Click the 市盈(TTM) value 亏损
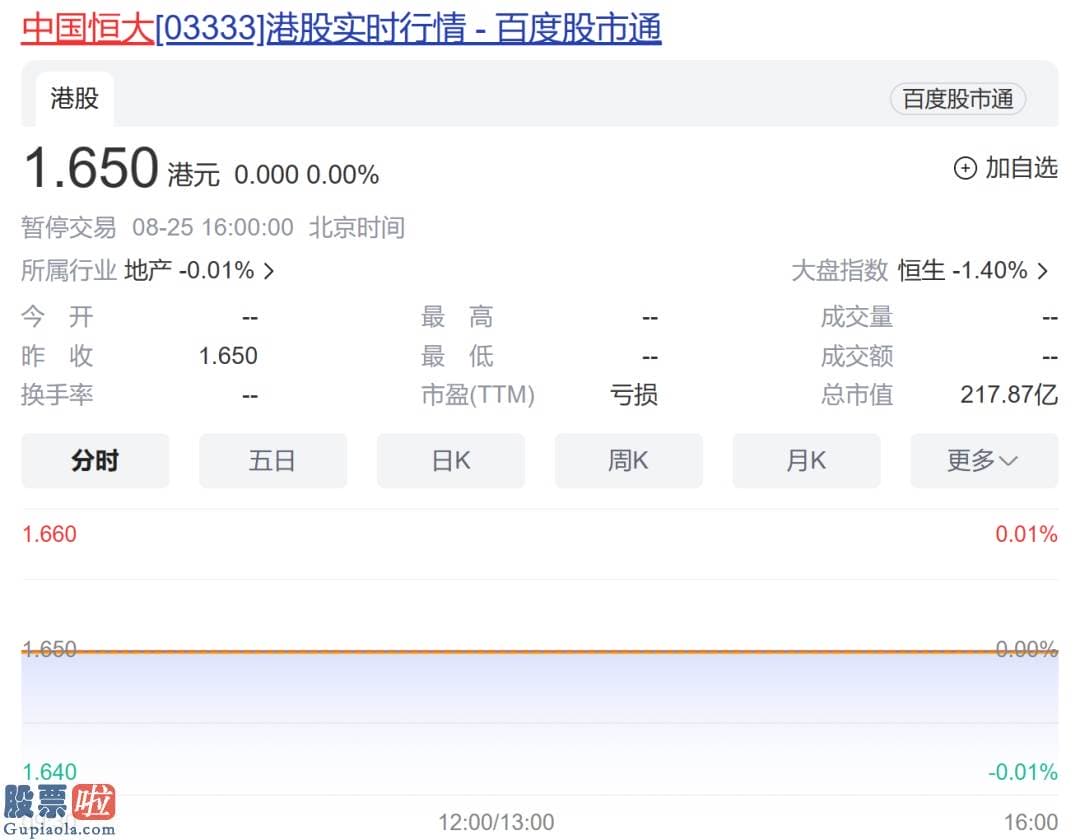The width and height of the screenshot is (1080, 840). (x=634, y=395)
